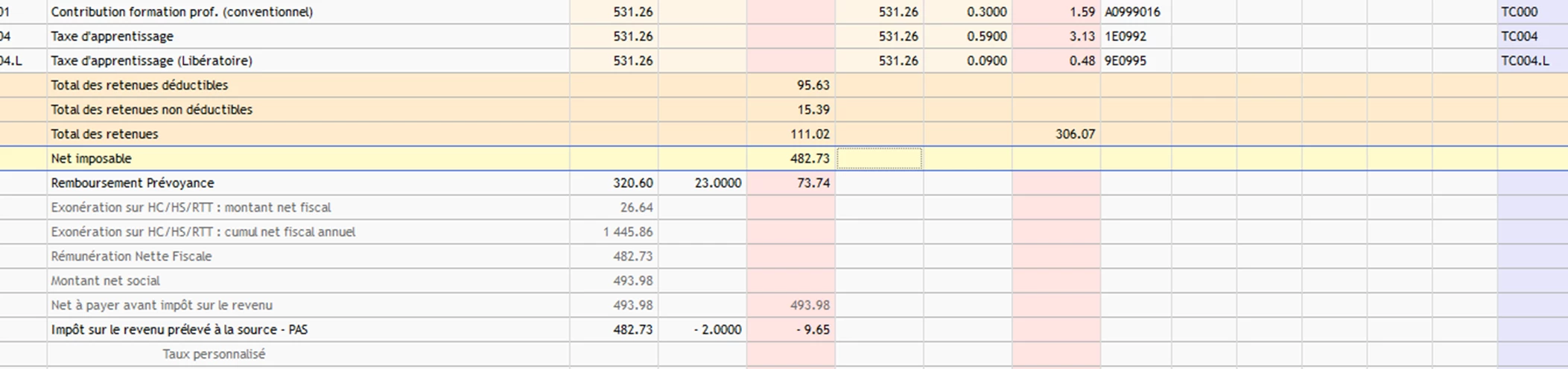Select the empty cell beside Net imposable 482.73

pyautogui.click(x=879, y=159)
